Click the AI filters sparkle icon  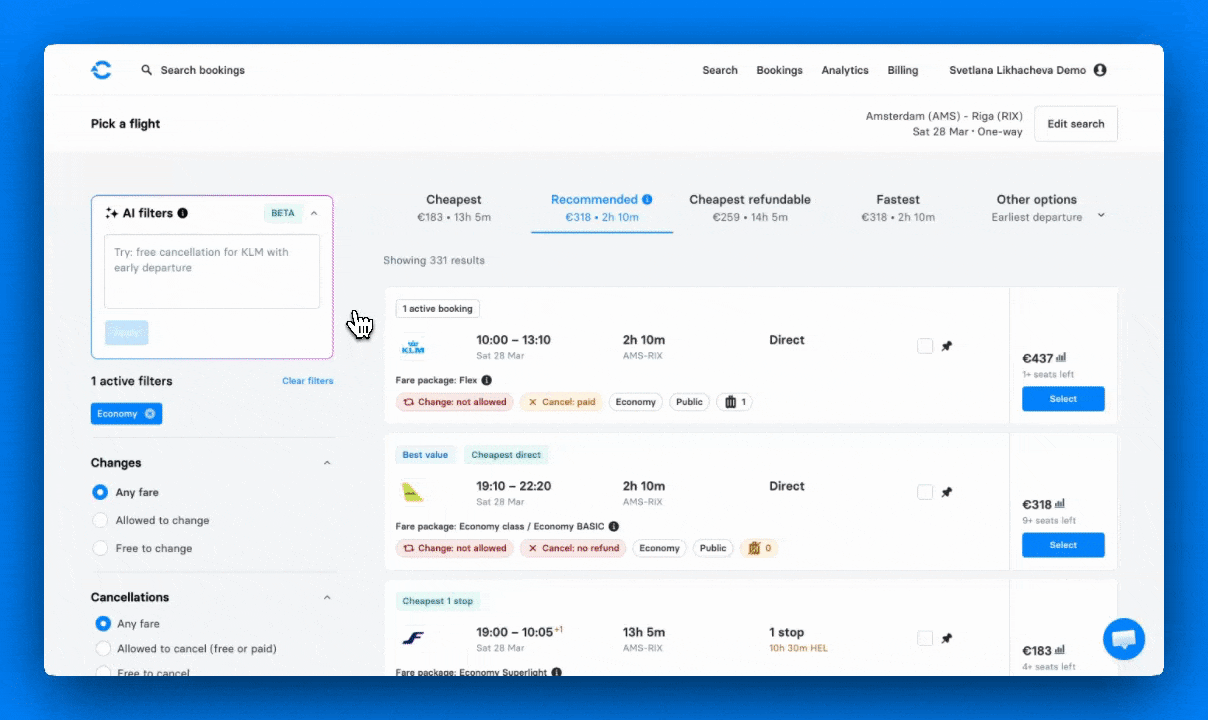coord(110,212)
